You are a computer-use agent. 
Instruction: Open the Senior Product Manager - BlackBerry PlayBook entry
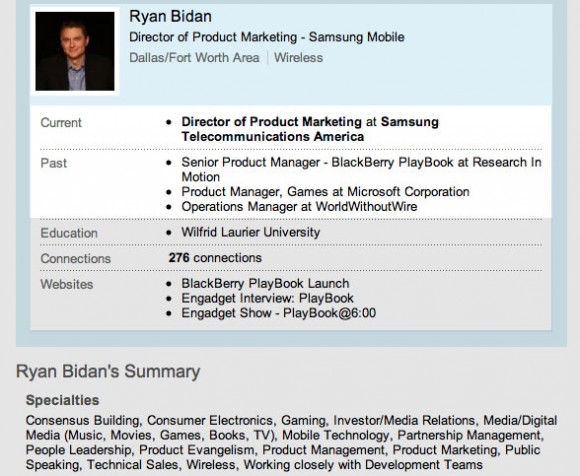(x=361, y=169)
